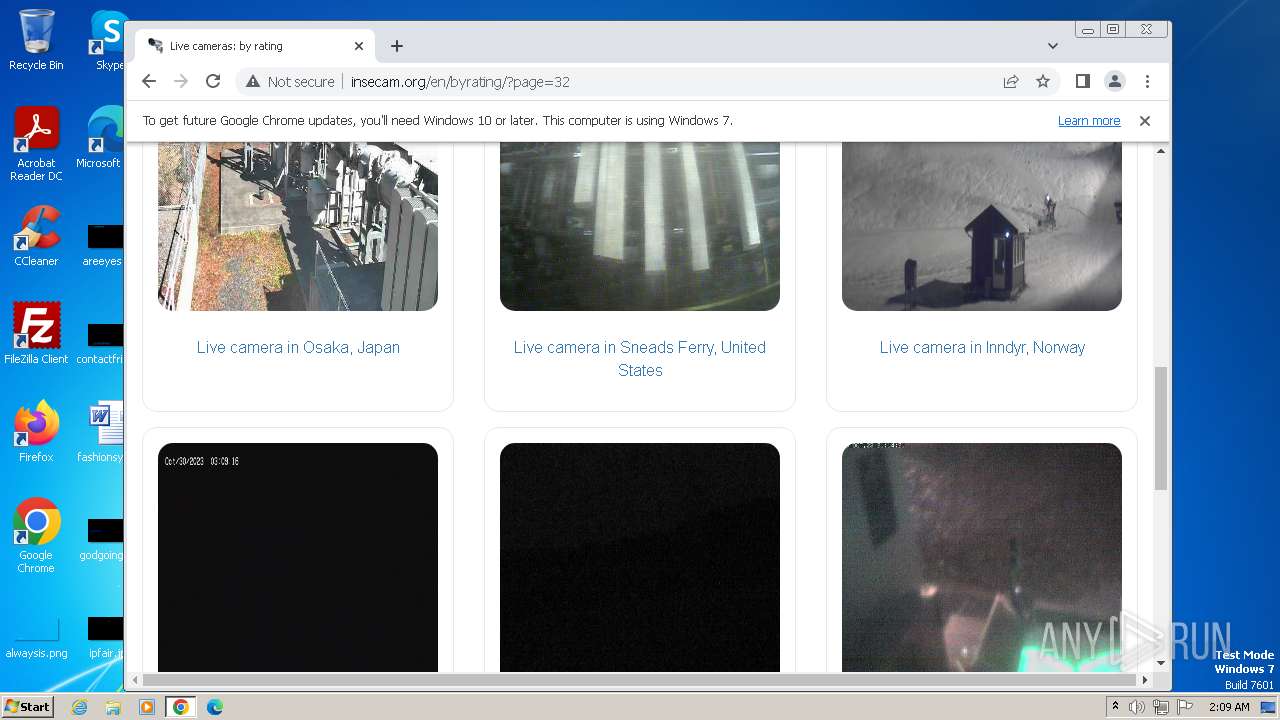Open Live camera in Sneads Ferry link
Viewport: 1280px width, 720px height.
pyautogui.click(x=640, y=358)
